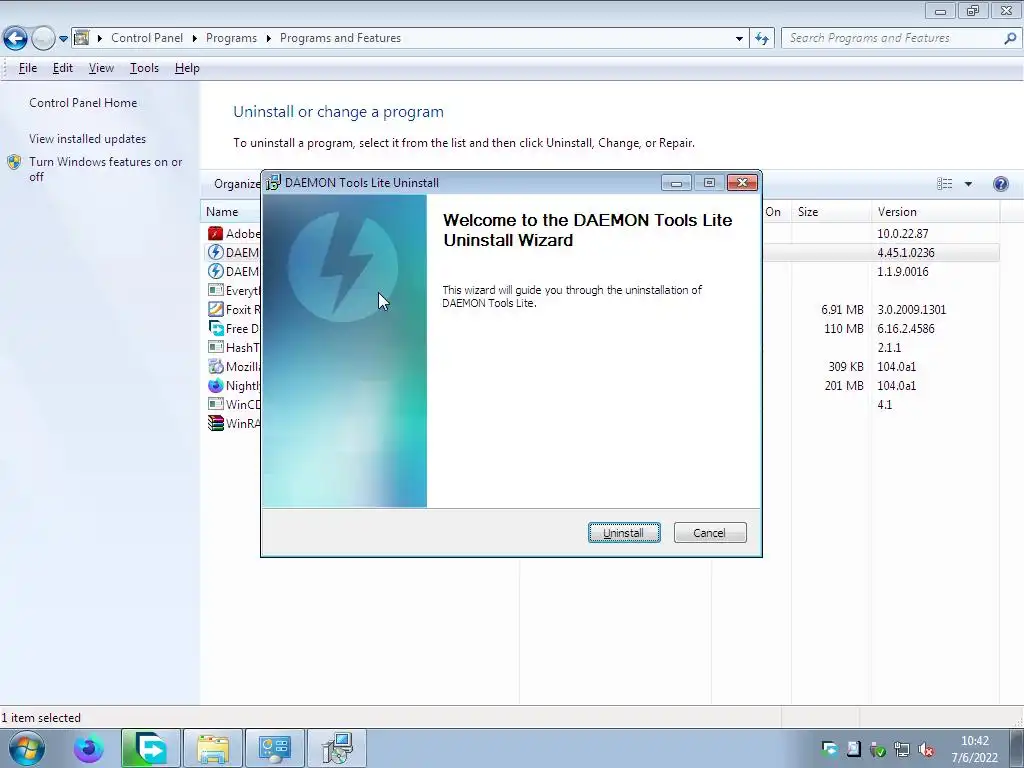Click the Windows Start button
The height and width of the screenshot is (768, 1024).
[x=27, y=748]
